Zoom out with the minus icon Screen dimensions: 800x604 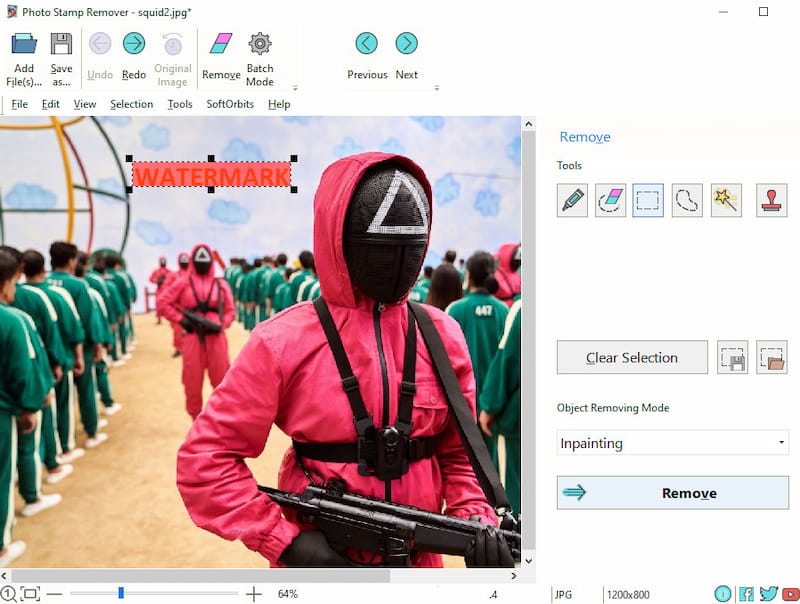54,594
